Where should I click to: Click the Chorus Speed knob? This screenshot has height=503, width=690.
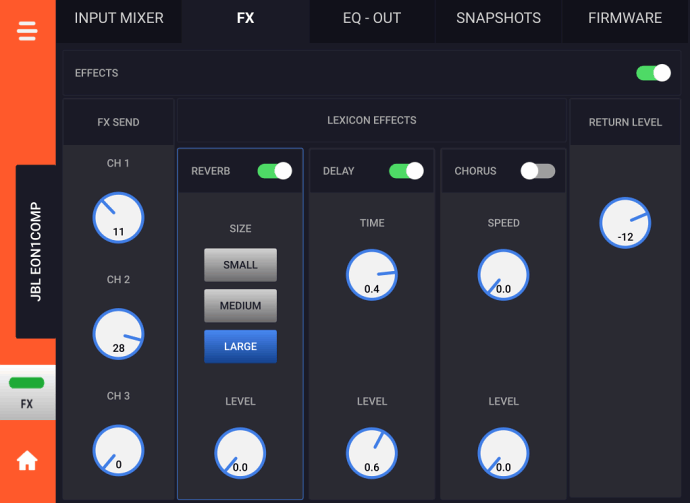click(503, 275)
